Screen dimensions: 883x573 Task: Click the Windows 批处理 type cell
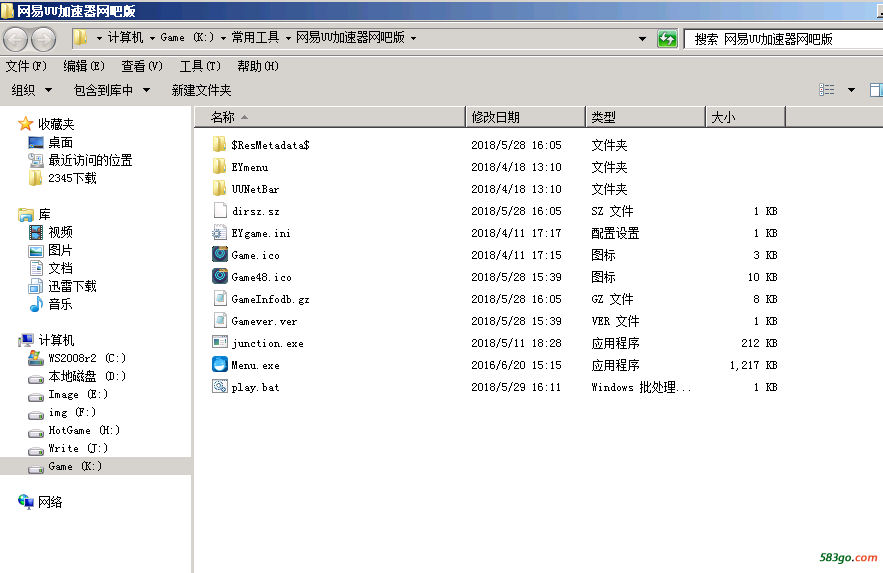(641, 387)
